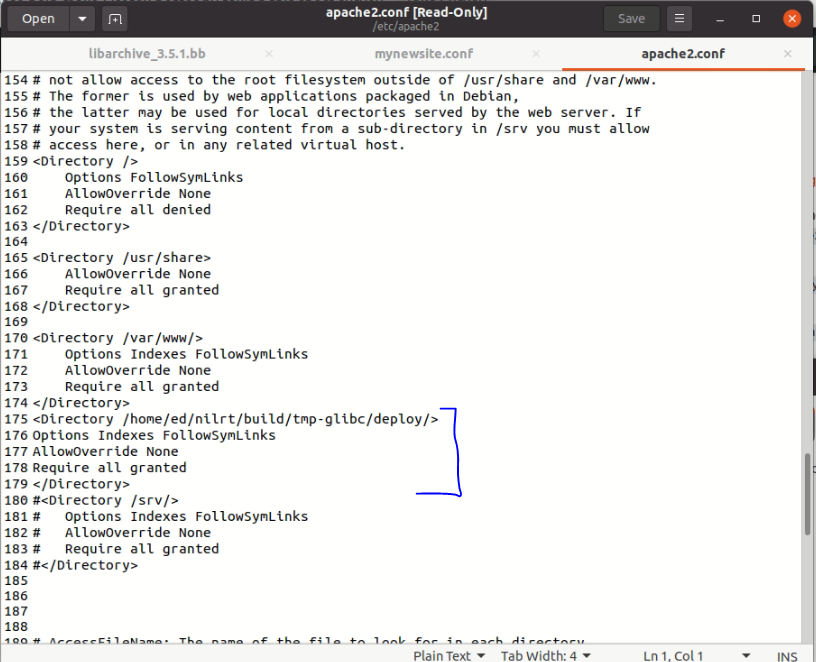Open the hamburger menu

click(679, 19)
